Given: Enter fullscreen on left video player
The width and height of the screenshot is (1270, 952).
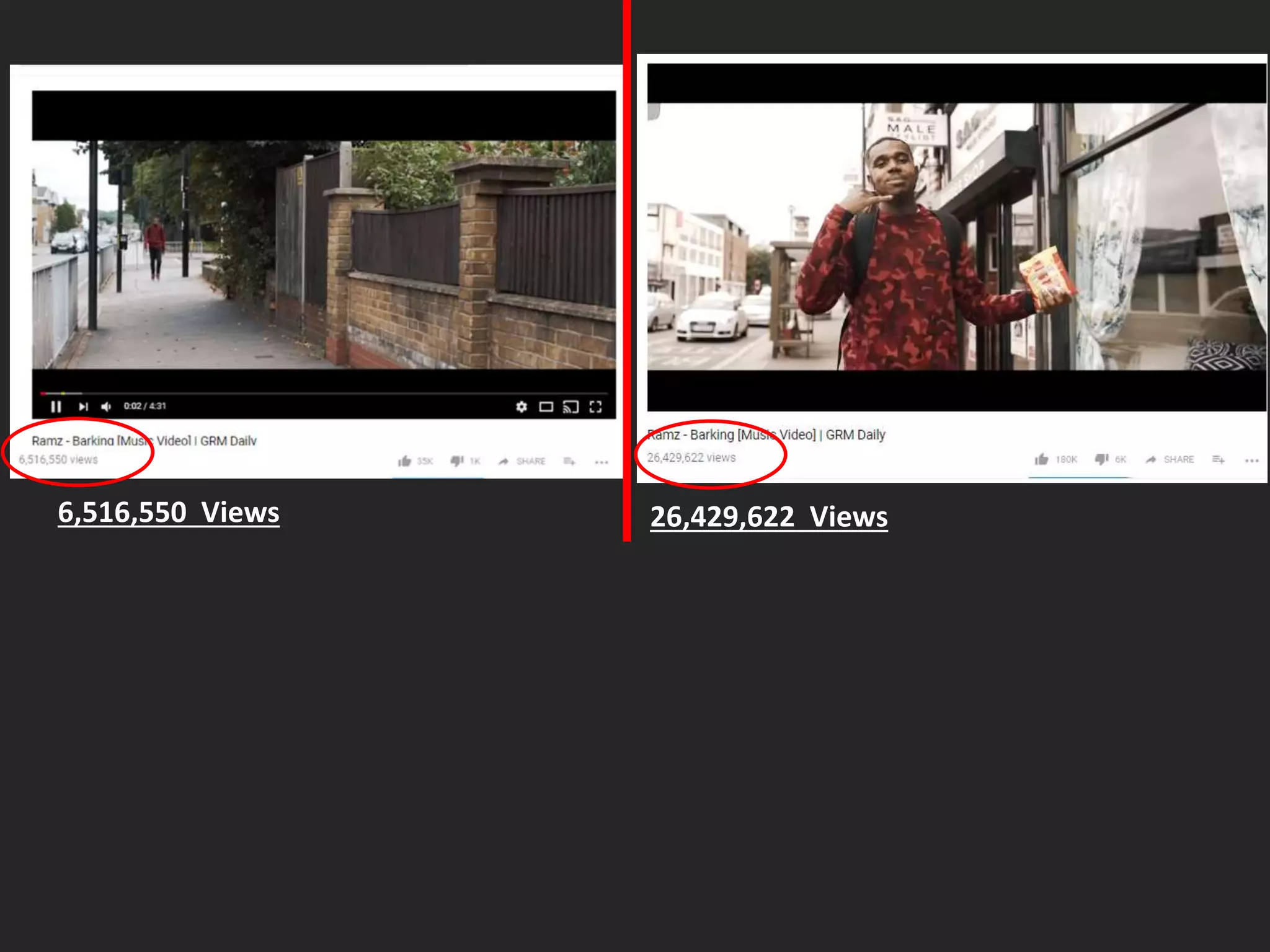Looking at the screenshot, I should tap(596, 407).
